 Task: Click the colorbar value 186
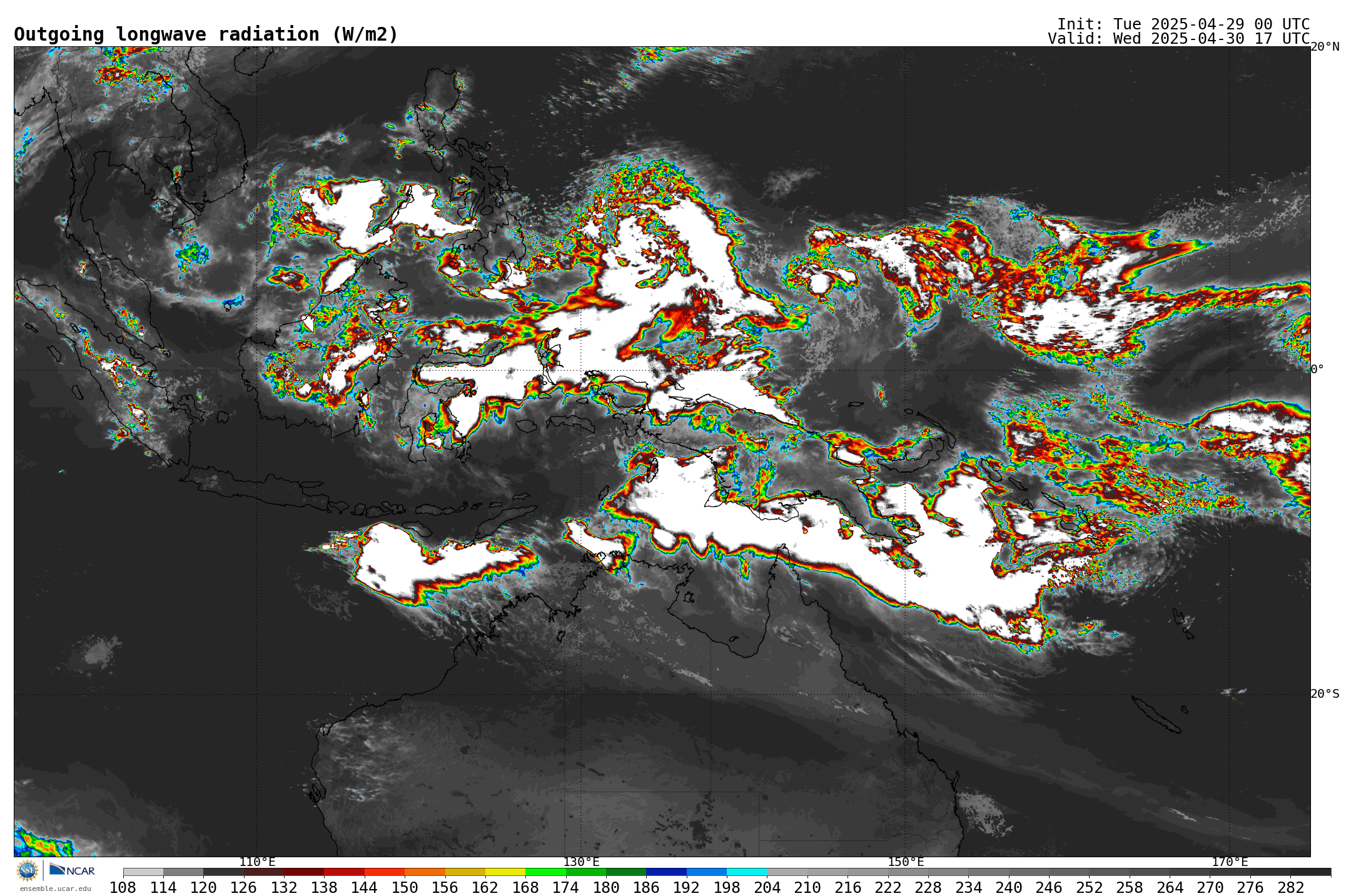(646, 888)
